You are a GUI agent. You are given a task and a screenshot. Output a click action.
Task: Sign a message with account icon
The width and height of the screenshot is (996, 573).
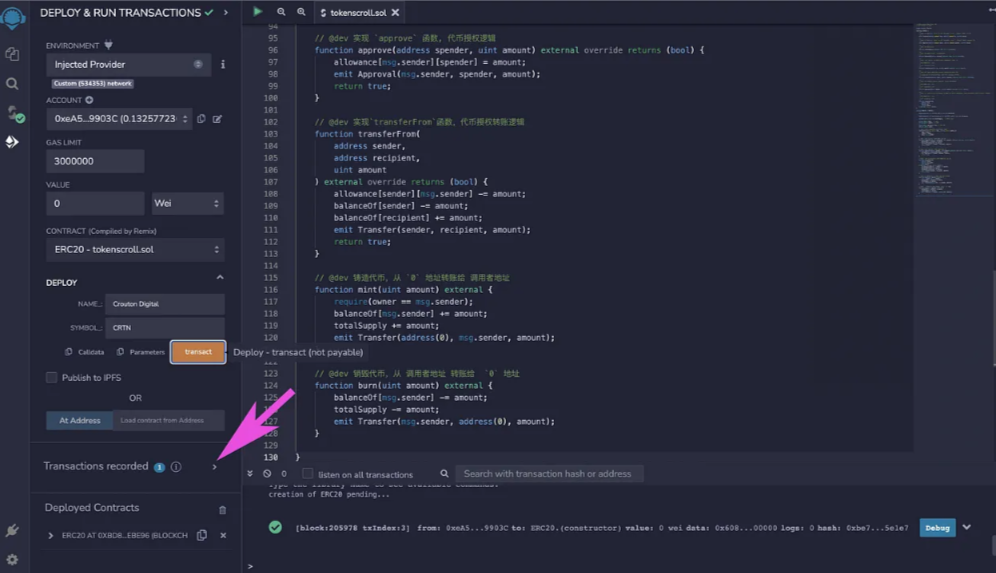click(217, 119)
